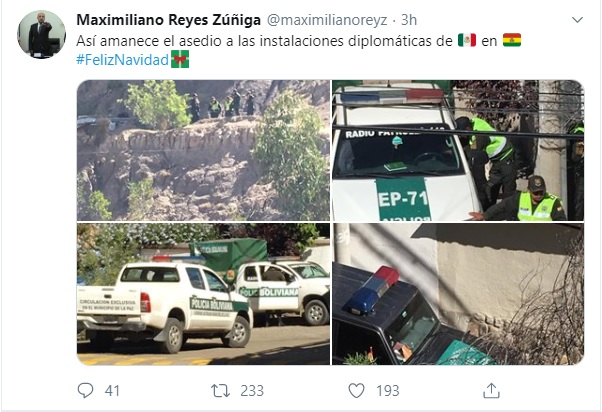
Task: Click the Bolivia flag emoji
Action: (x=512, y=40)
